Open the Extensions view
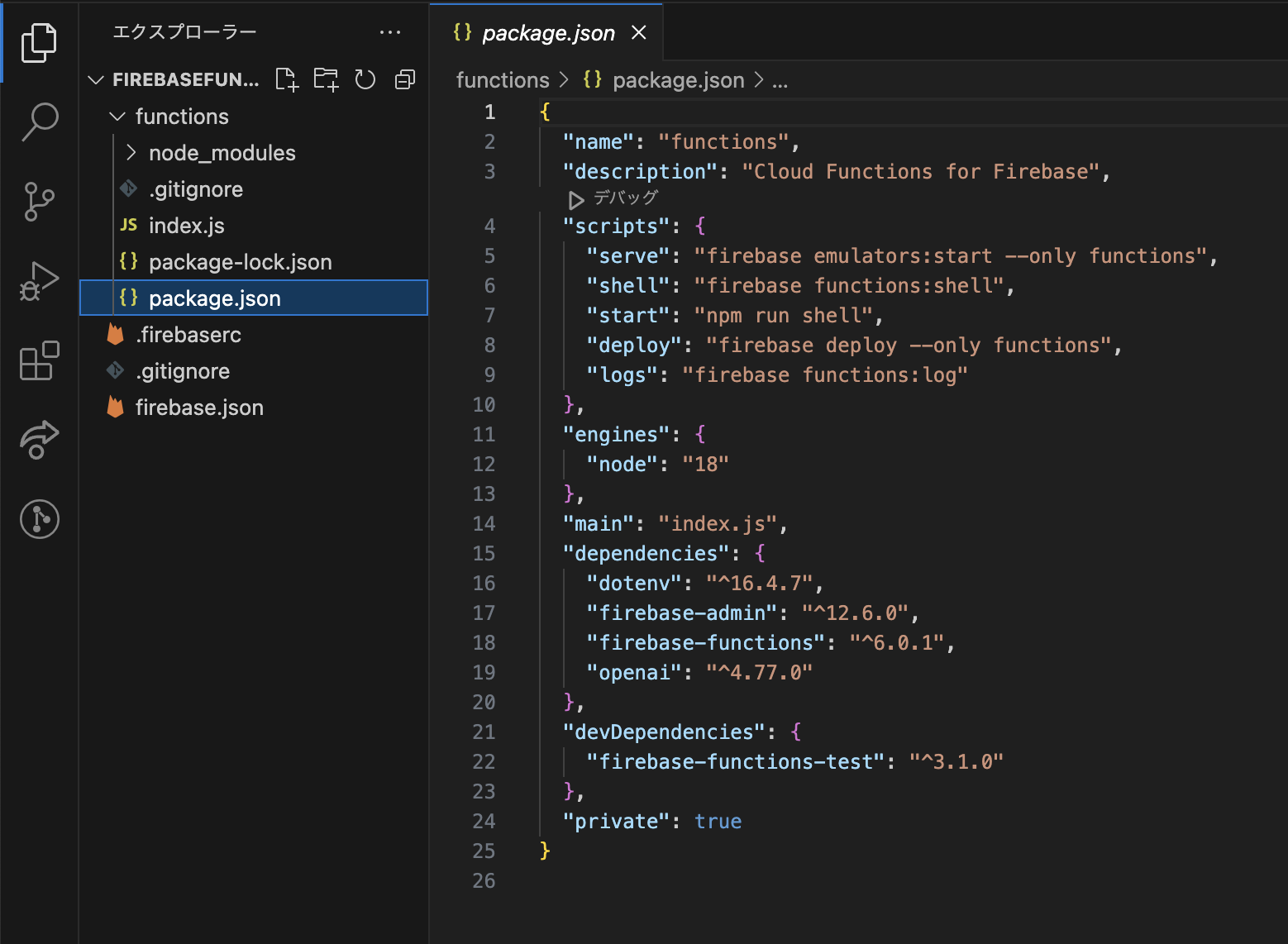Image resolution: width=1288 pixels, height=944 pixels. 39,360
